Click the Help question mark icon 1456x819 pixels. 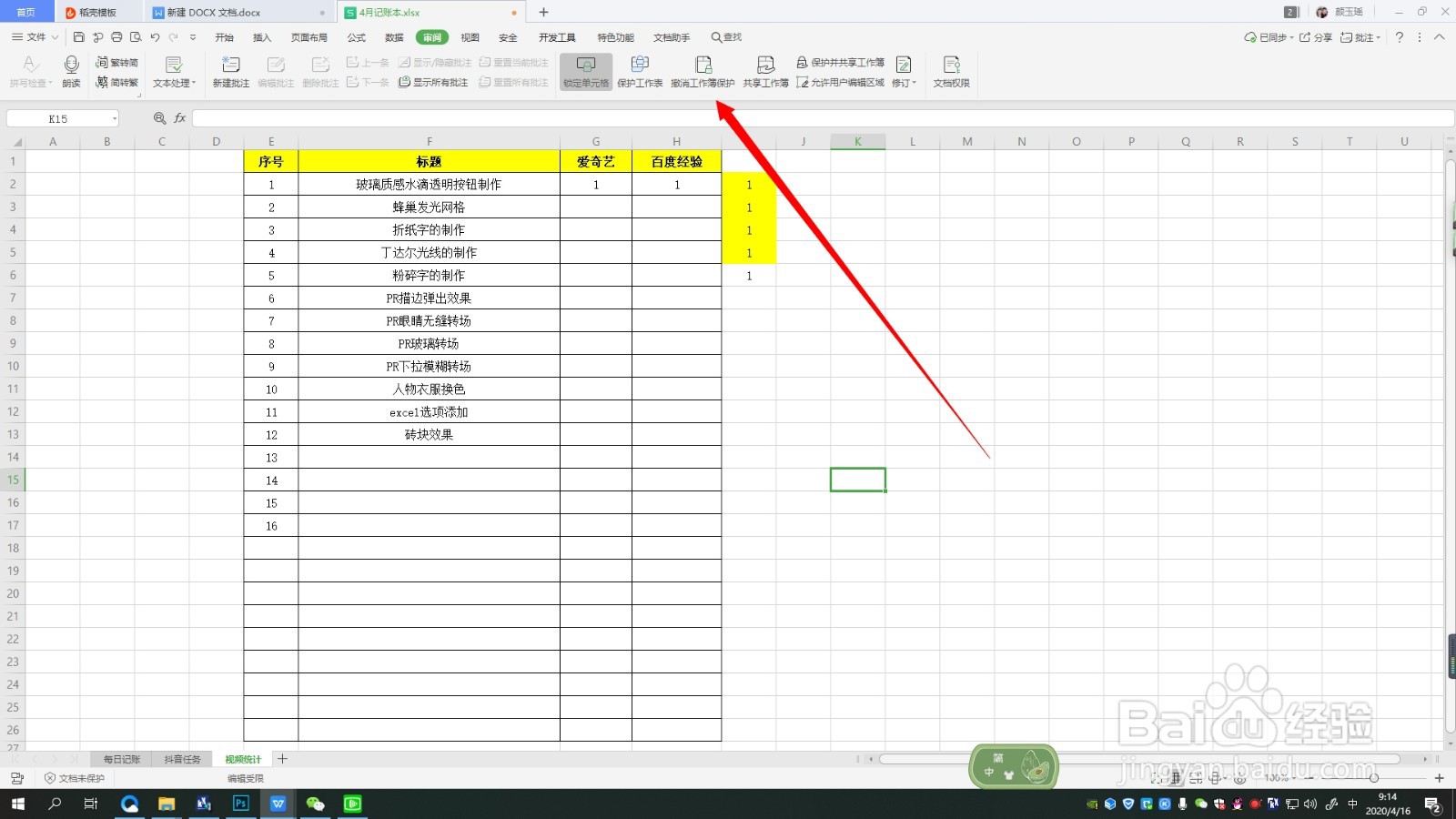(x=1400, y=37)
